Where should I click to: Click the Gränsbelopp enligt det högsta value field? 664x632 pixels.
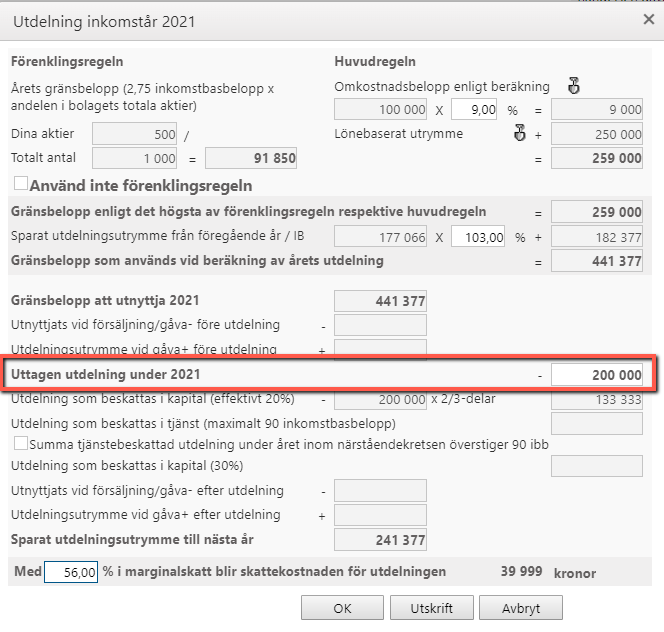(597, 212)
